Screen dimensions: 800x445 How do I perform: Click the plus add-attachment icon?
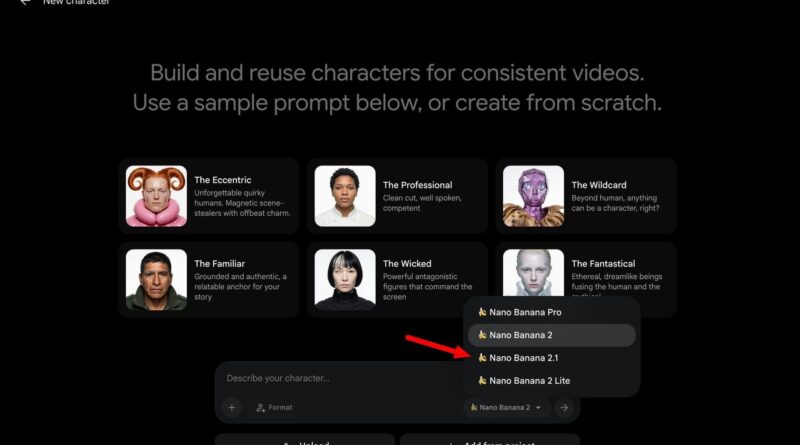pyautogui.click(x=232, y=408)
